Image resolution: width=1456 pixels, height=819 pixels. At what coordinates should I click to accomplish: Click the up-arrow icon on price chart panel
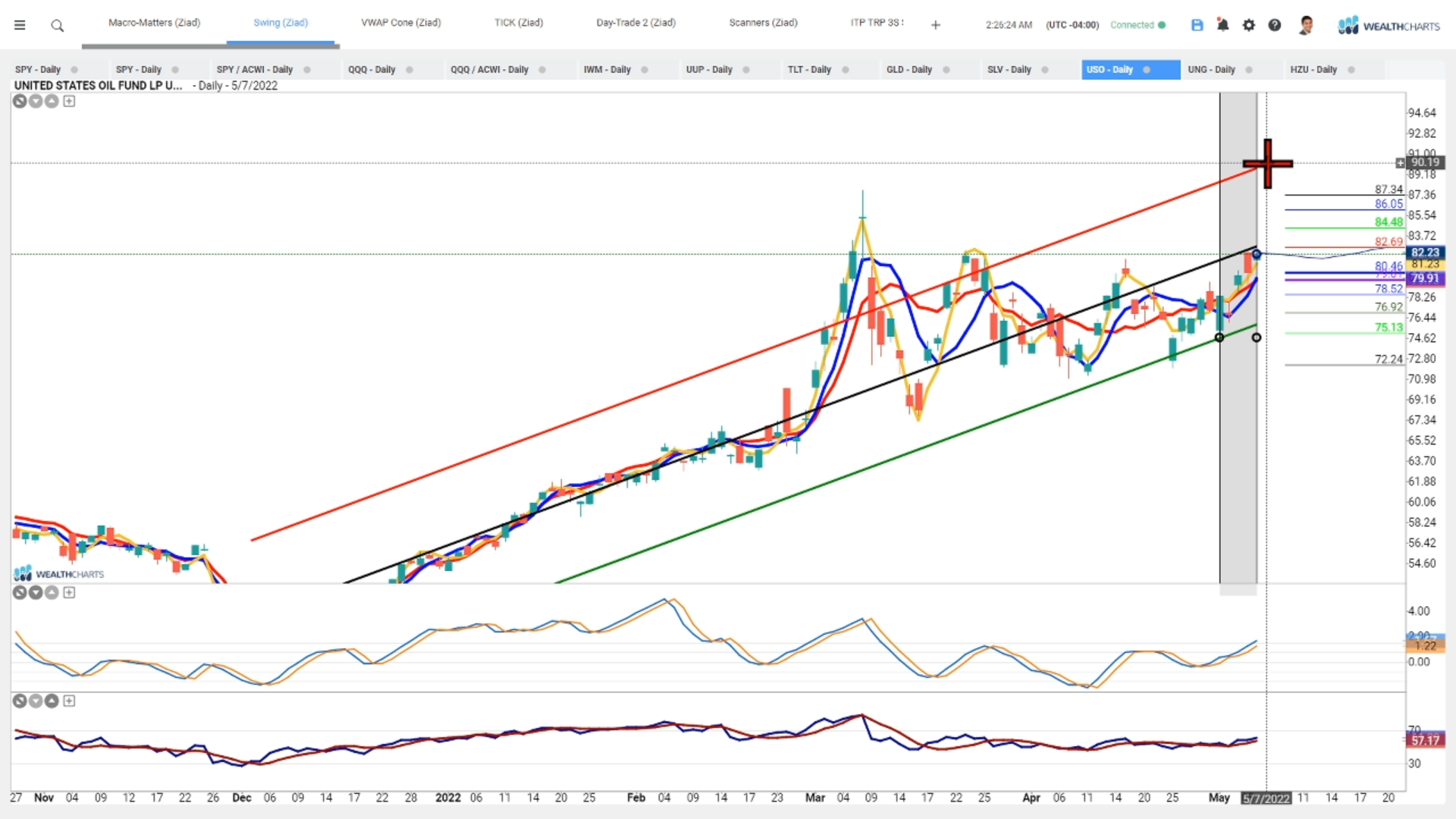coord(52,101)
